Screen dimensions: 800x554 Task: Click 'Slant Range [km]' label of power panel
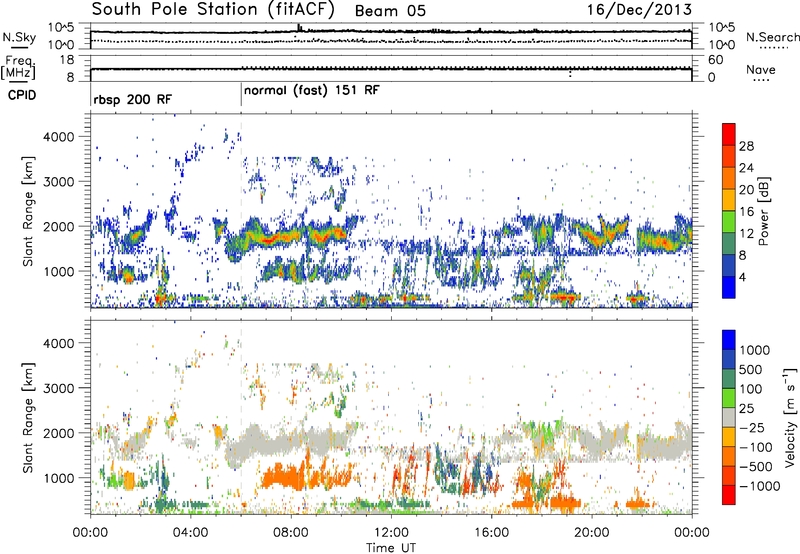click(28, 211)
